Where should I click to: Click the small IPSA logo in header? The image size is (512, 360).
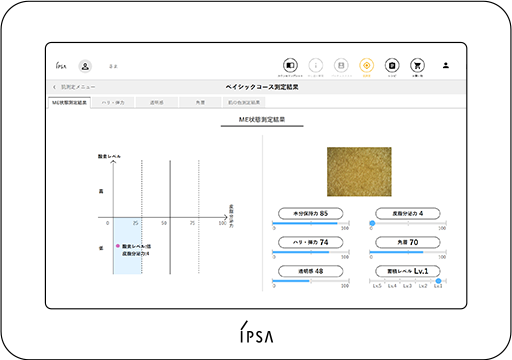coord(61,65)
